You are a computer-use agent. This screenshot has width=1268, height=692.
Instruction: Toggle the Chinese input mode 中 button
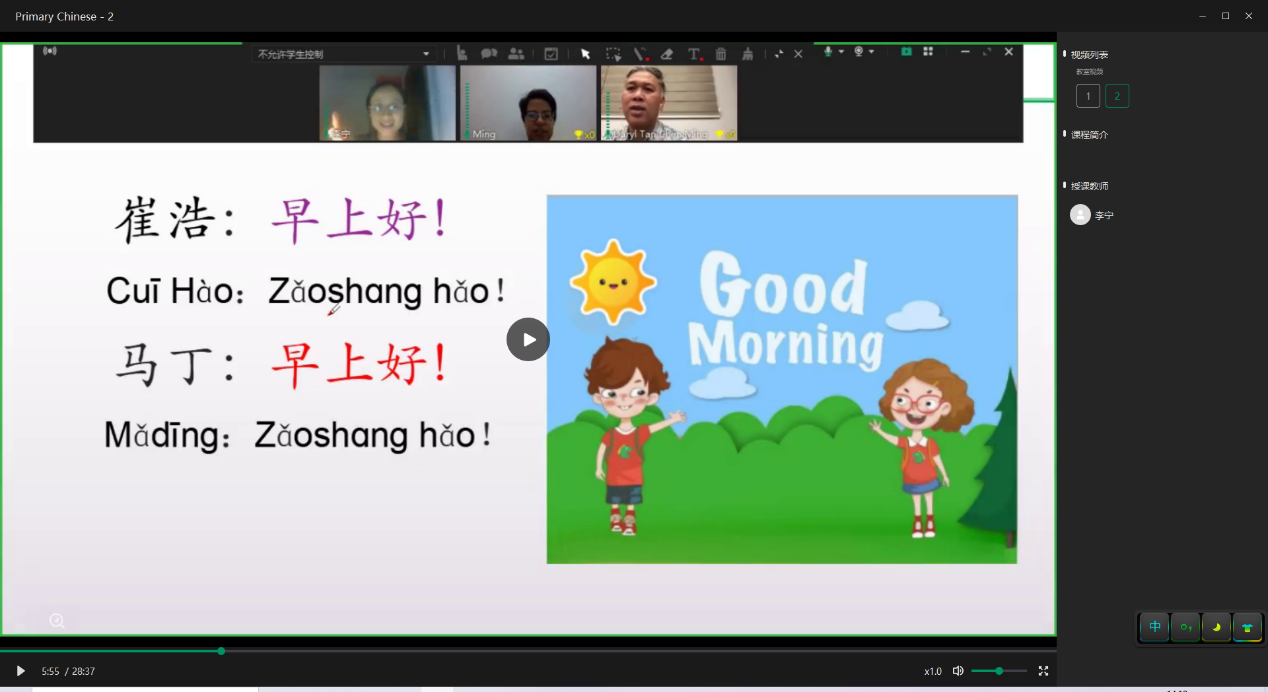click(1155, 627)
